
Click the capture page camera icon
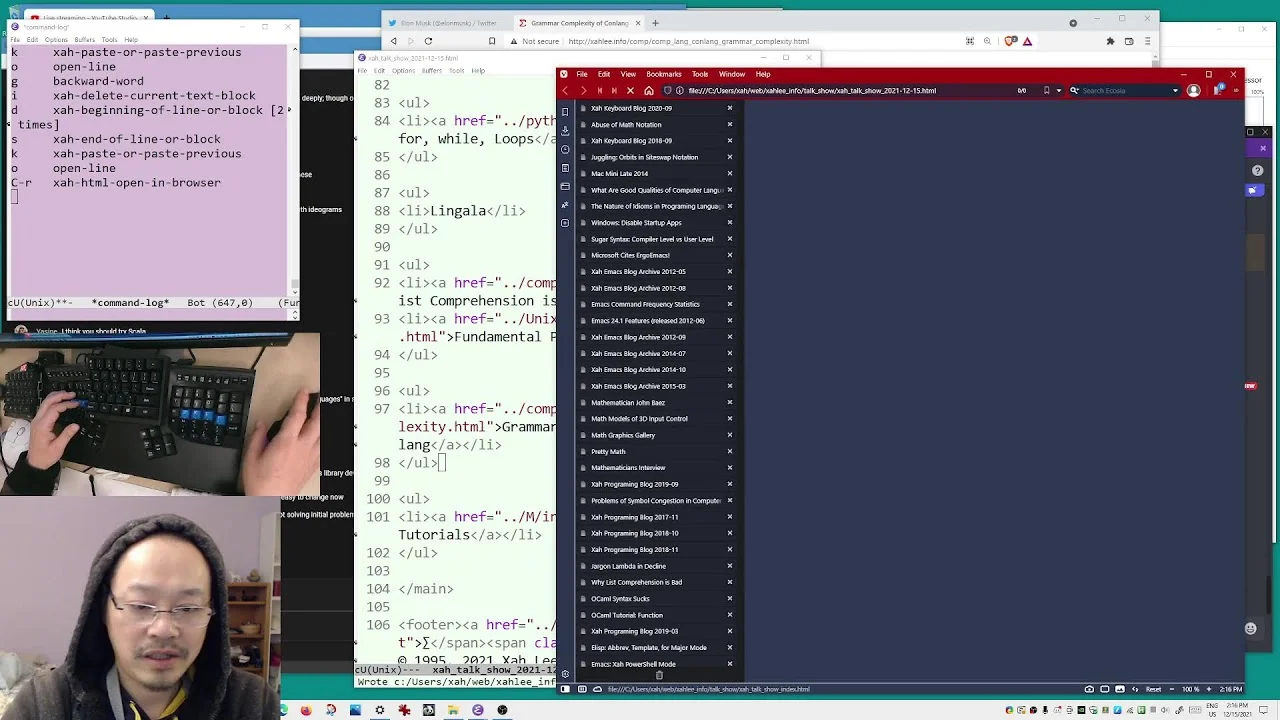coord(1089,689)
